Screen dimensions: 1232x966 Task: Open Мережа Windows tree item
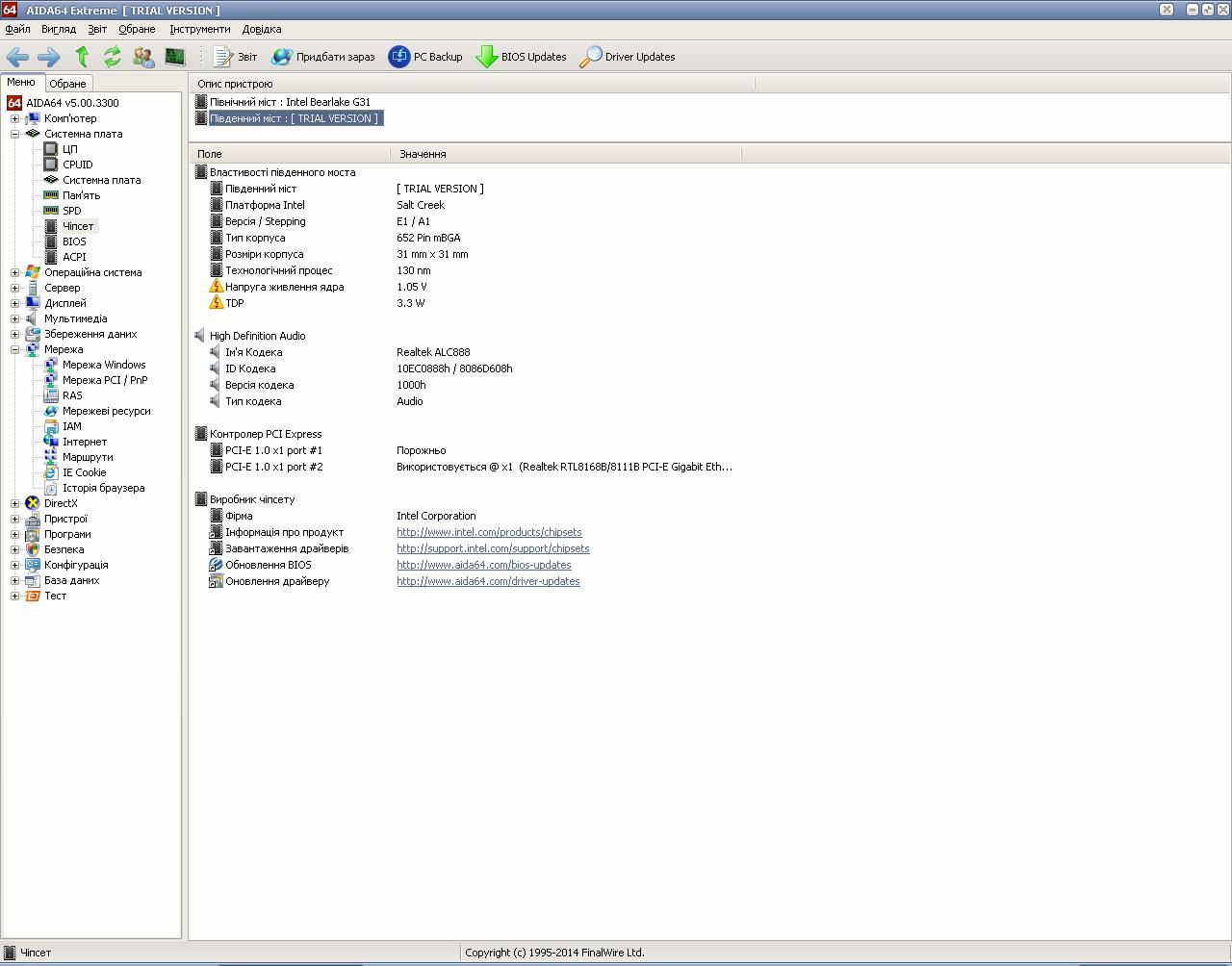click(104, 365)
